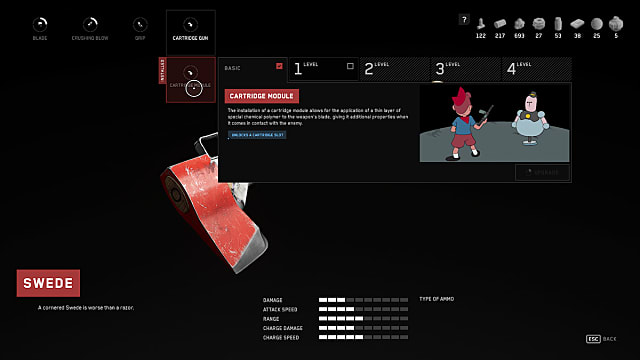Click the cornered Swede flavor text
The image size is (640, 360).
click(86, 307)
